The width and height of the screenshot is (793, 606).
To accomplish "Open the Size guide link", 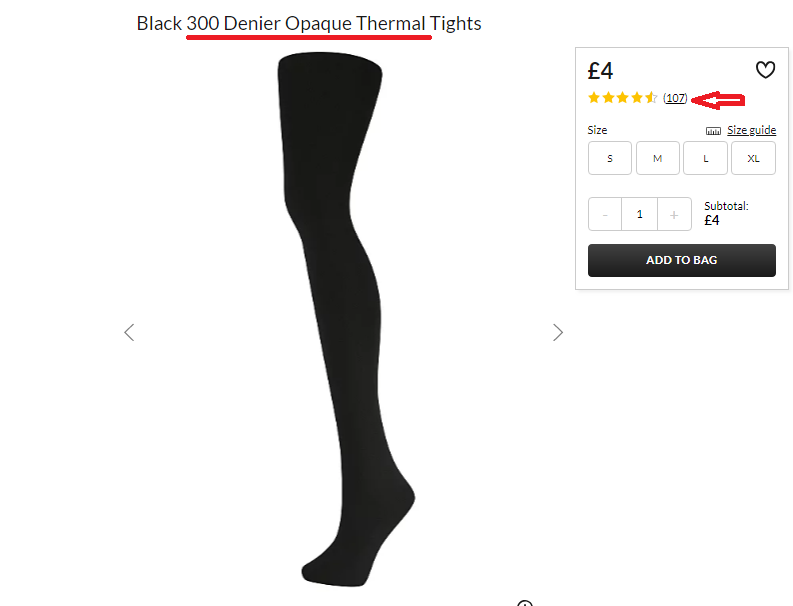I will [752, 130].
